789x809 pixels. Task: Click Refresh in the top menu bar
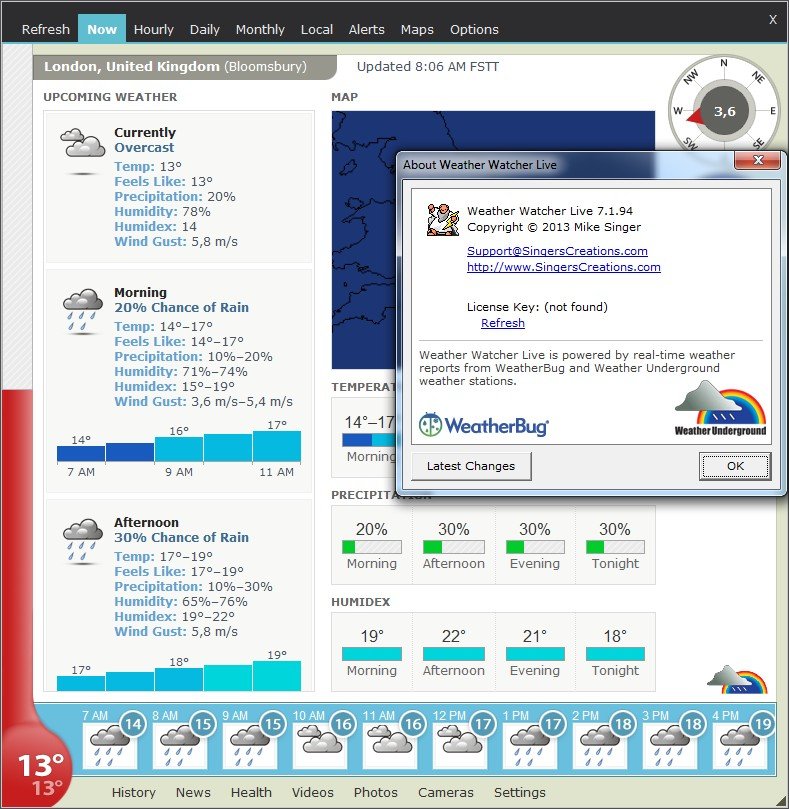pos(45,29)
